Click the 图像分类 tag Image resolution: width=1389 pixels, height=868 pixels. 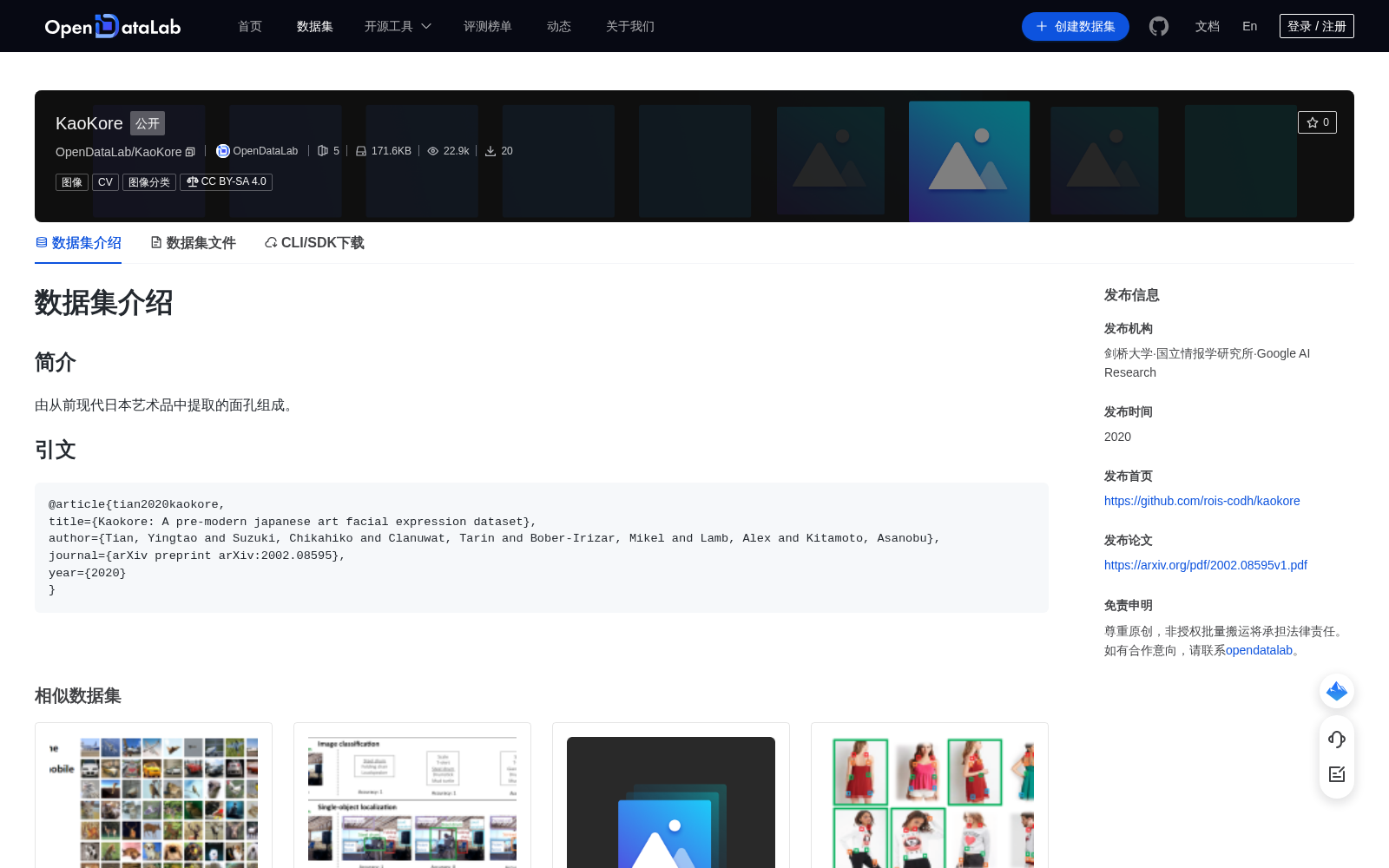point(149,182)
